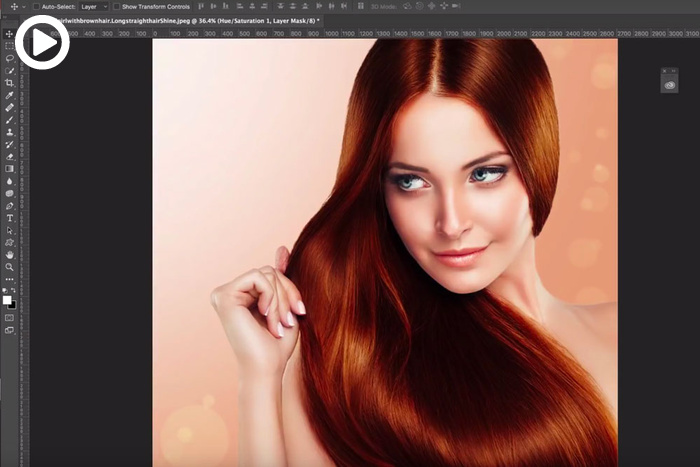Select the Eraser tool
The width and height of the screenshot is (700, 467).
9,156
